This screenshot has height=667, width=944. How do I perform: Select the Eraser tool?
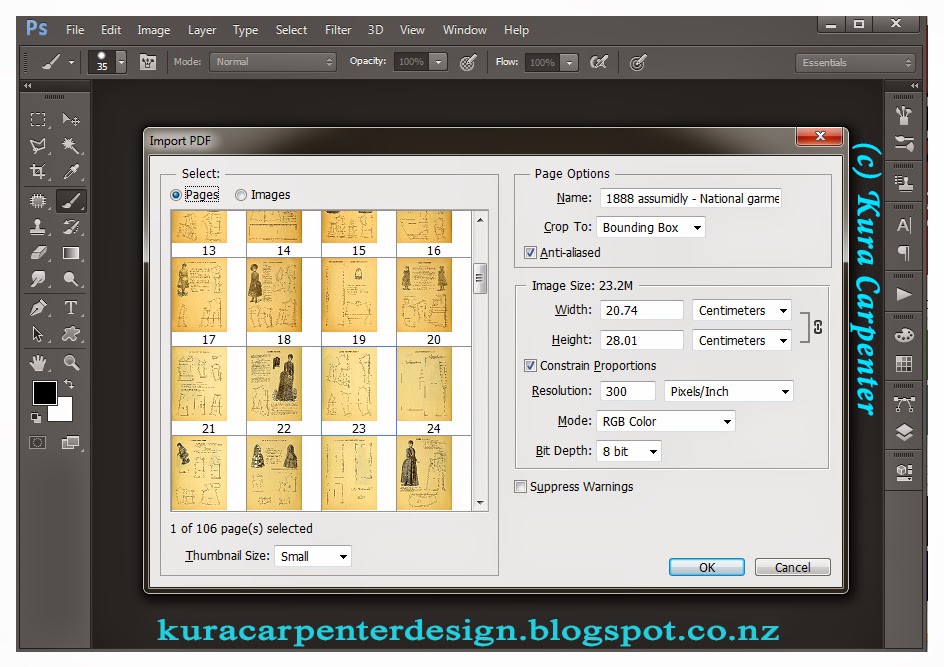(38, 253)
